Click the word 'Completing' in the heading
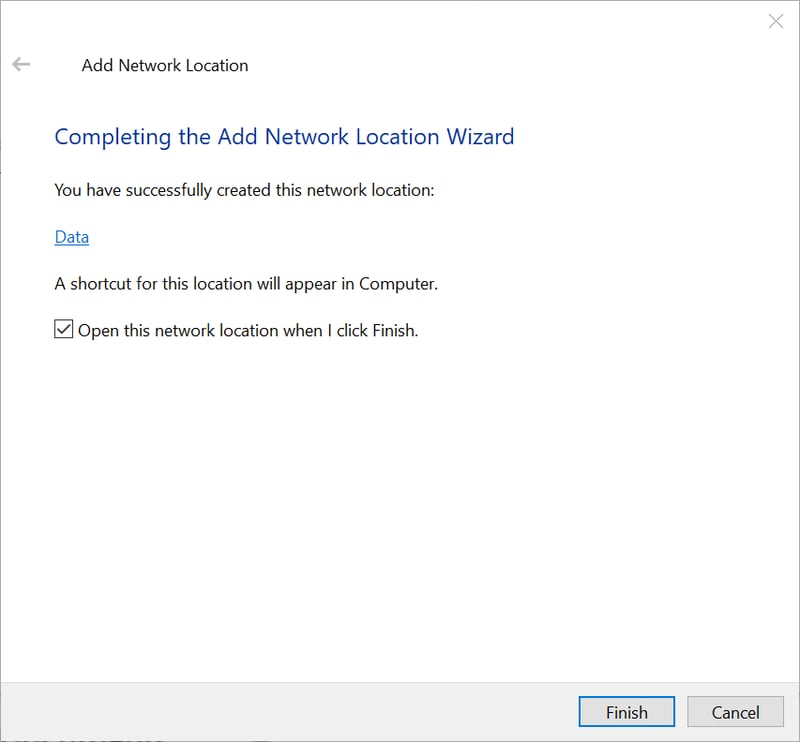The image size is (800, 742). [113, 137]
